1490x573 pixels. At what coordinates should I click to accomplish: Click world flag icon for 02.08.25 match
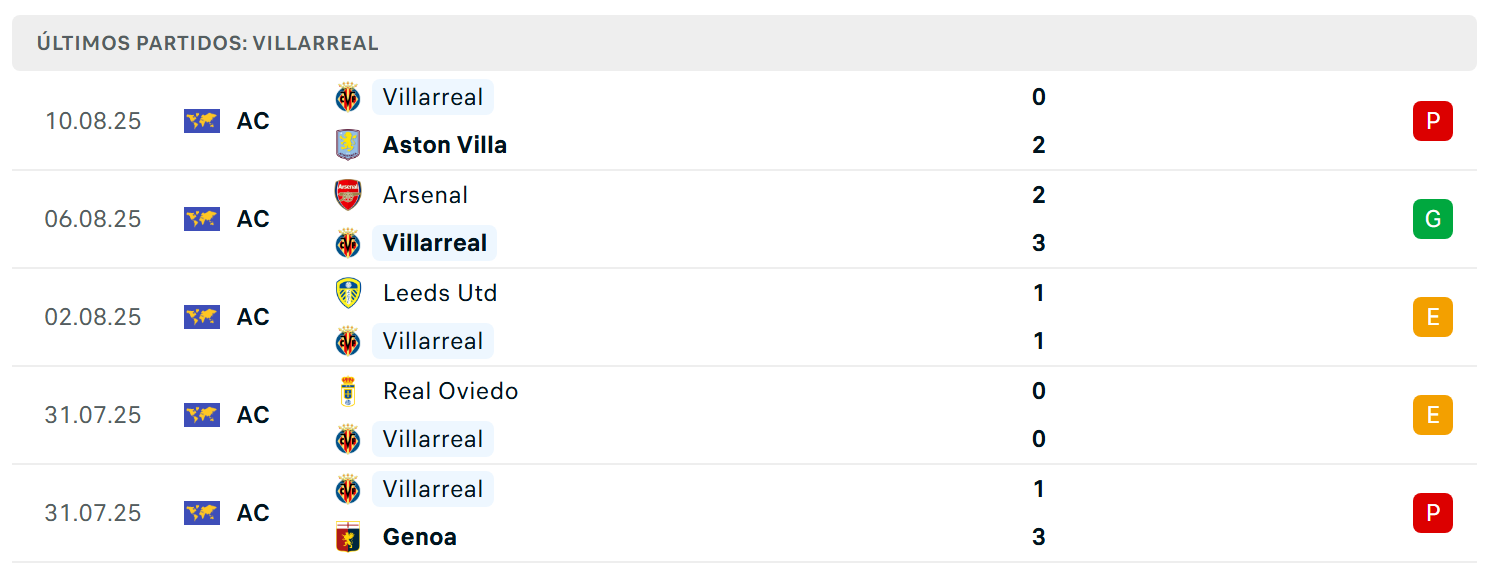202,317
